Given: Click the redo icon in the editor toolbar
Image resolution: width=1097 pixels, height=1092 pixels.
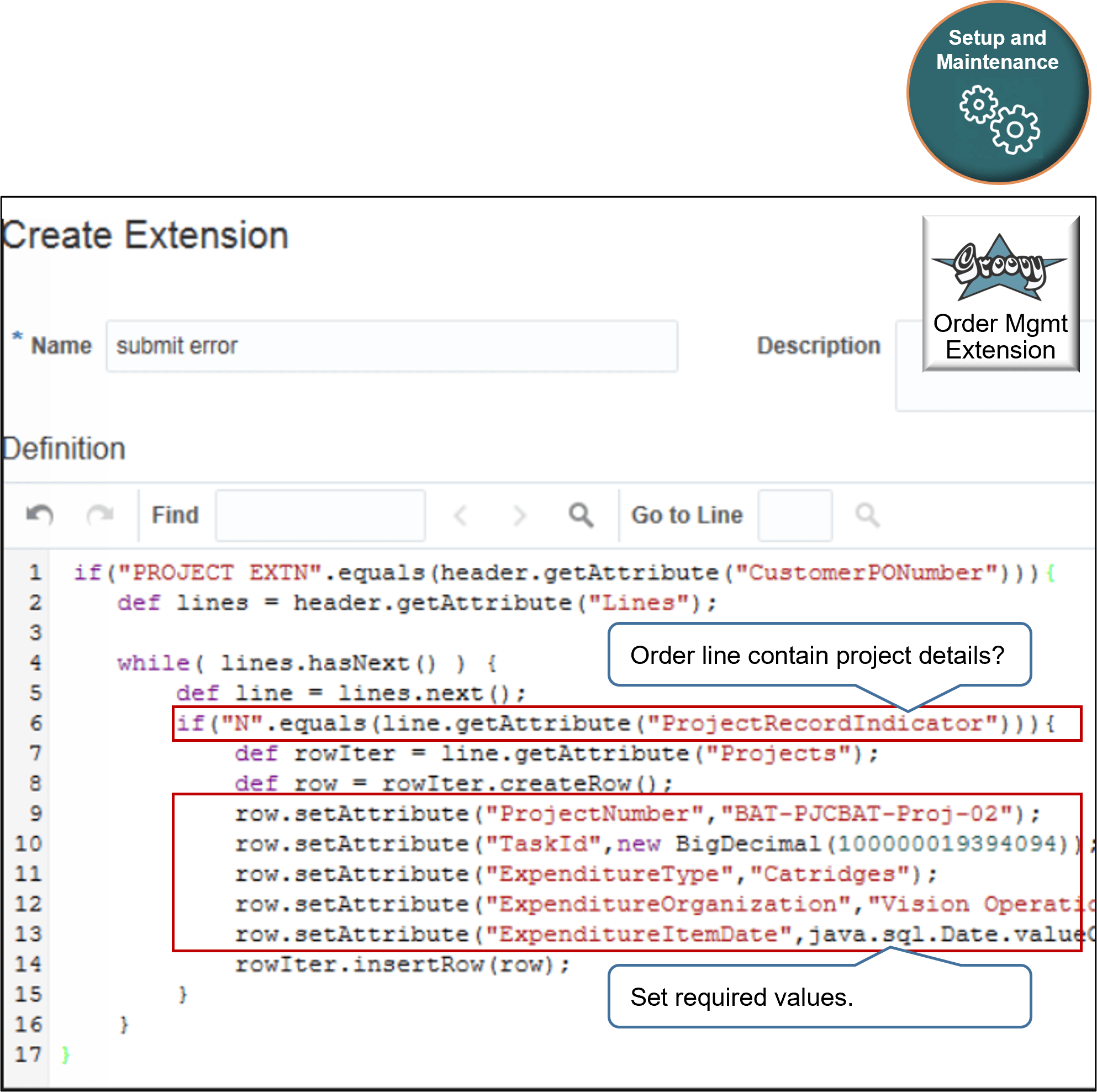Looking at the screenshot, I should point(101,515).
